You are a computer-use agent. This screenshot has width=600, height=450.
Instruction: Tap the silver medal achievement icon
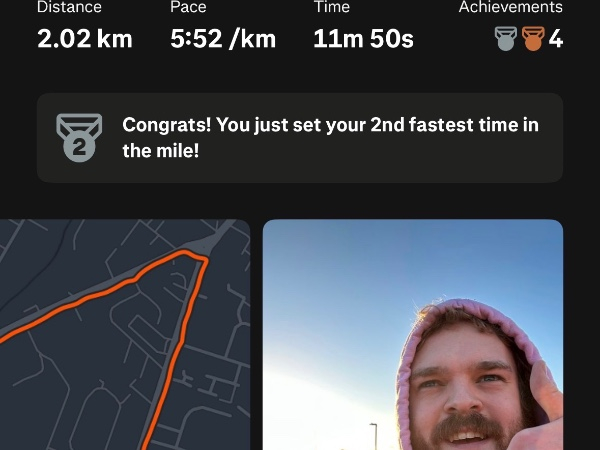pyautogui.click(x=505, y=39)
